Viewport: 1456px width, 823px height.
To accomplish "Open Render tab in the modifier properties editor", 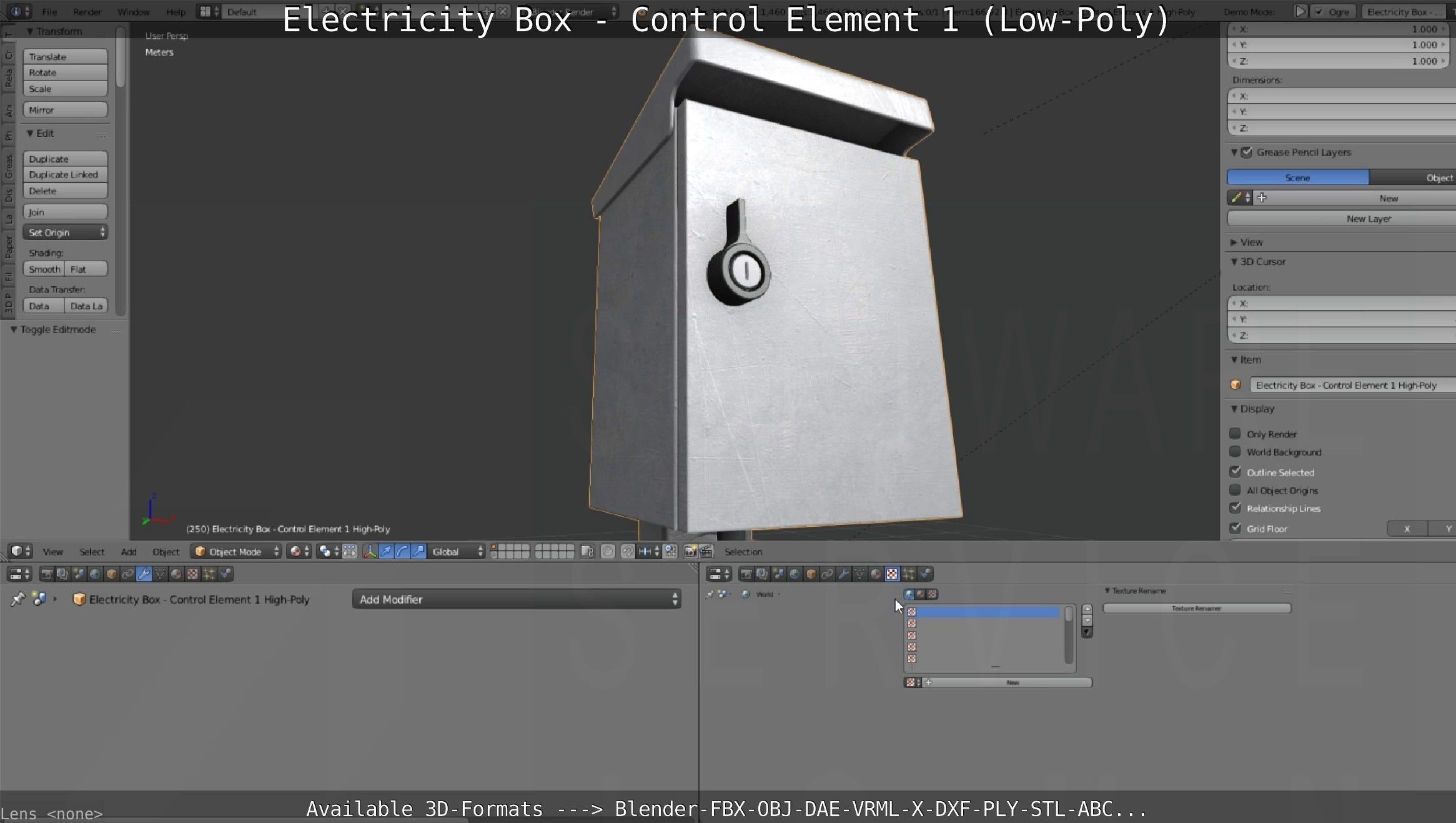I will (46, 574).
